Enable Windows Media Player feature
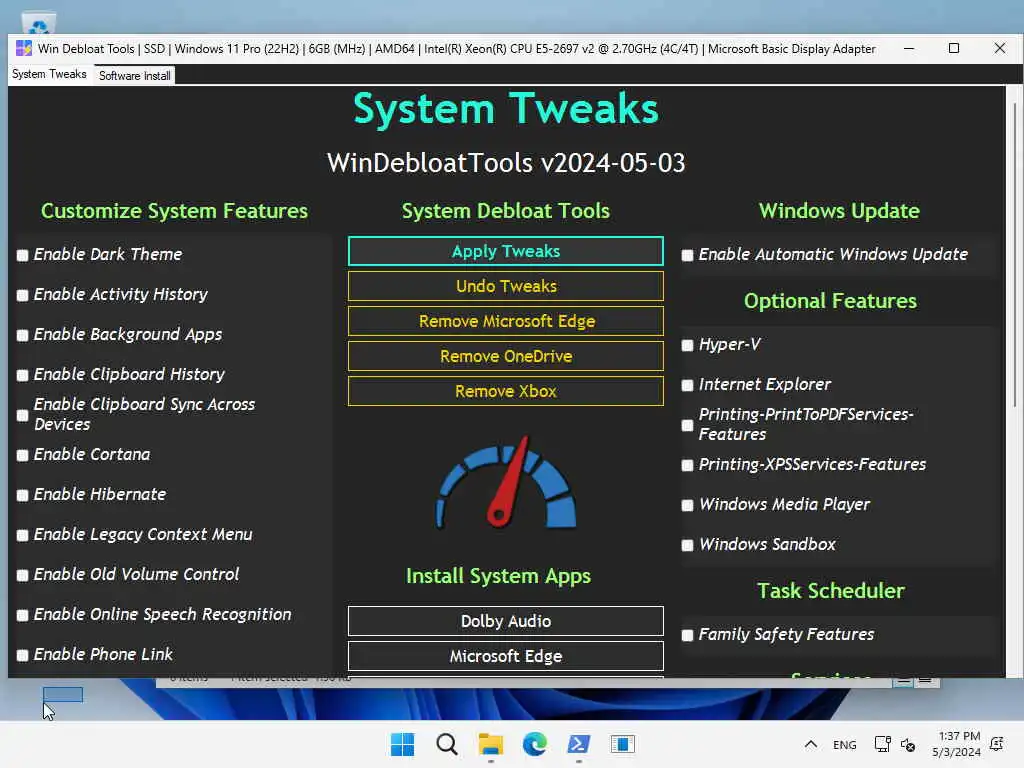The width and height of the screenshot is (1024, 768). tap(687, 505)
